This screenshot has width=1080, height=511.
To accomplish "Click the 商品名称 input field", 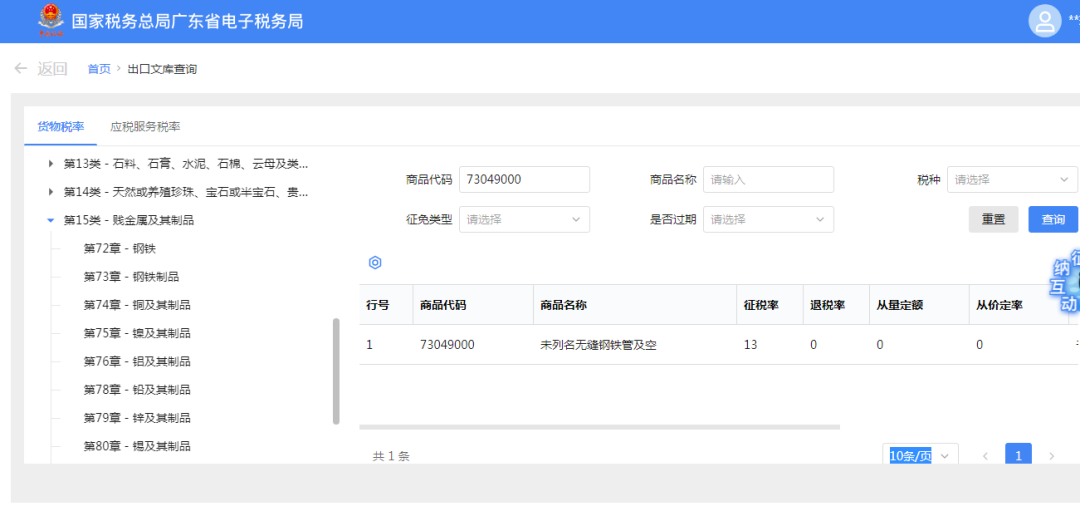I will [768, 180].
